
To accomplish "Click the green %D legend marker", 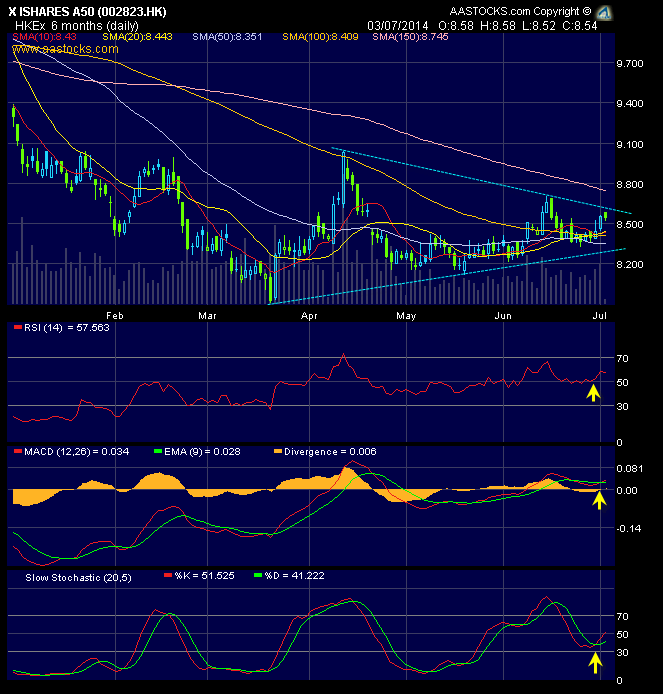I will (x=258, y=576).
